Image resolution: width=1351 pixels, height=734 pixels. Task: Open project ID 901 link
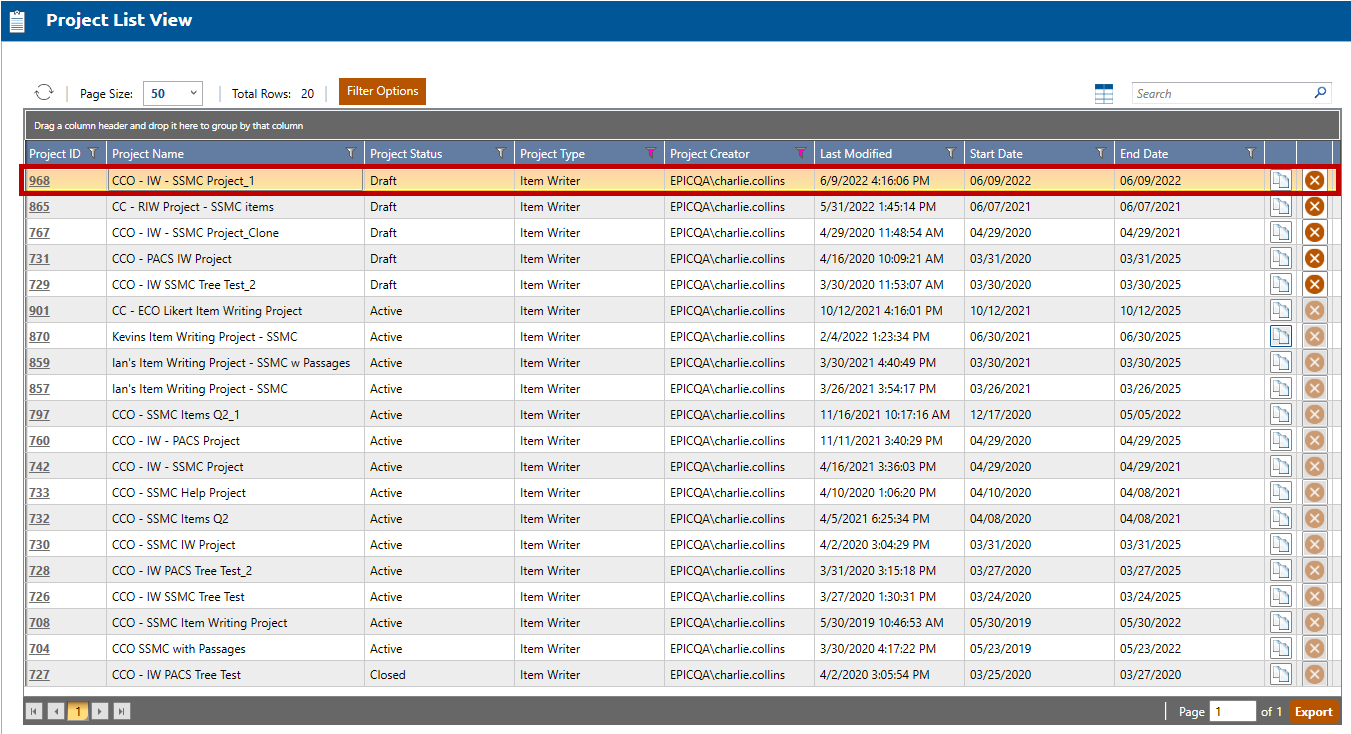click(x=39, y=311)
